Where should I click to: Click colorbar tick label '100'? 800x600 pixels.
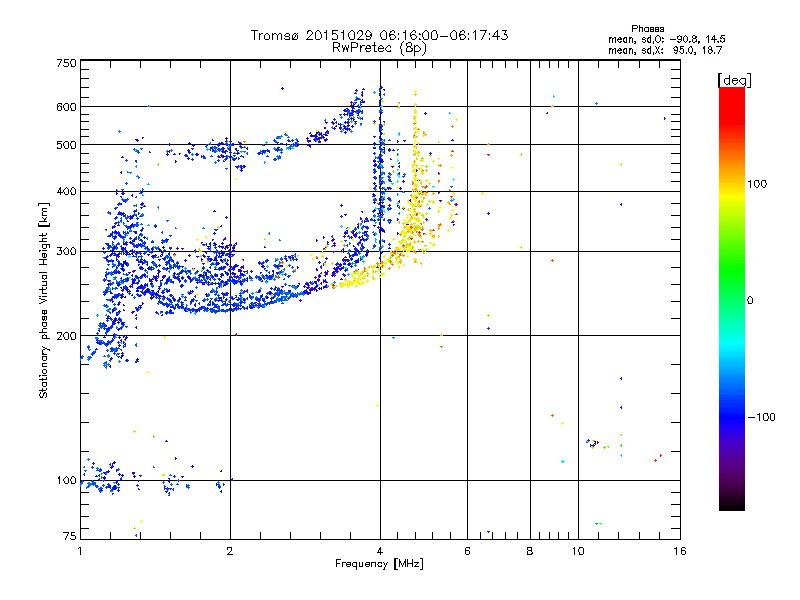pyautogui.click(x=757, y=184)
